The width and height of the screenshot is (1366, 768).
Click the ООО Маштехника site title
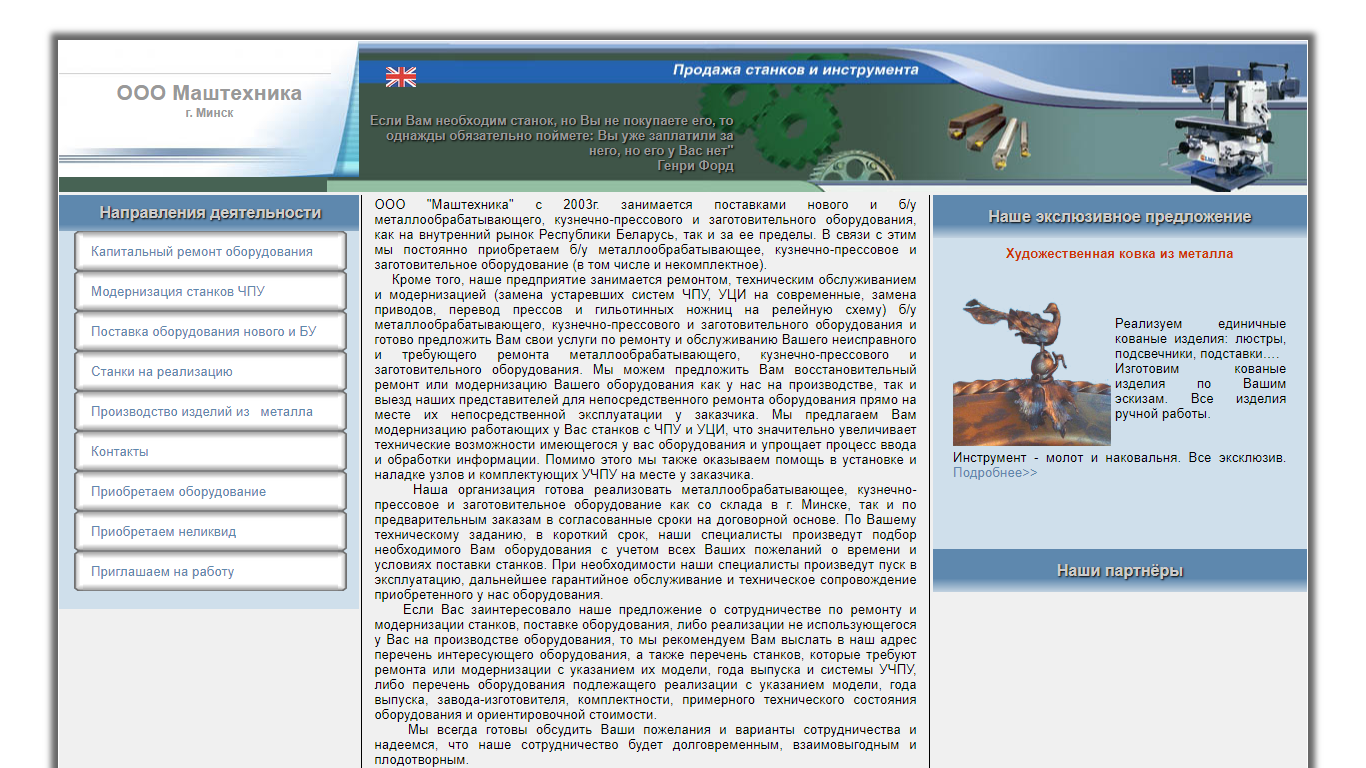click(x=209, y=93)
